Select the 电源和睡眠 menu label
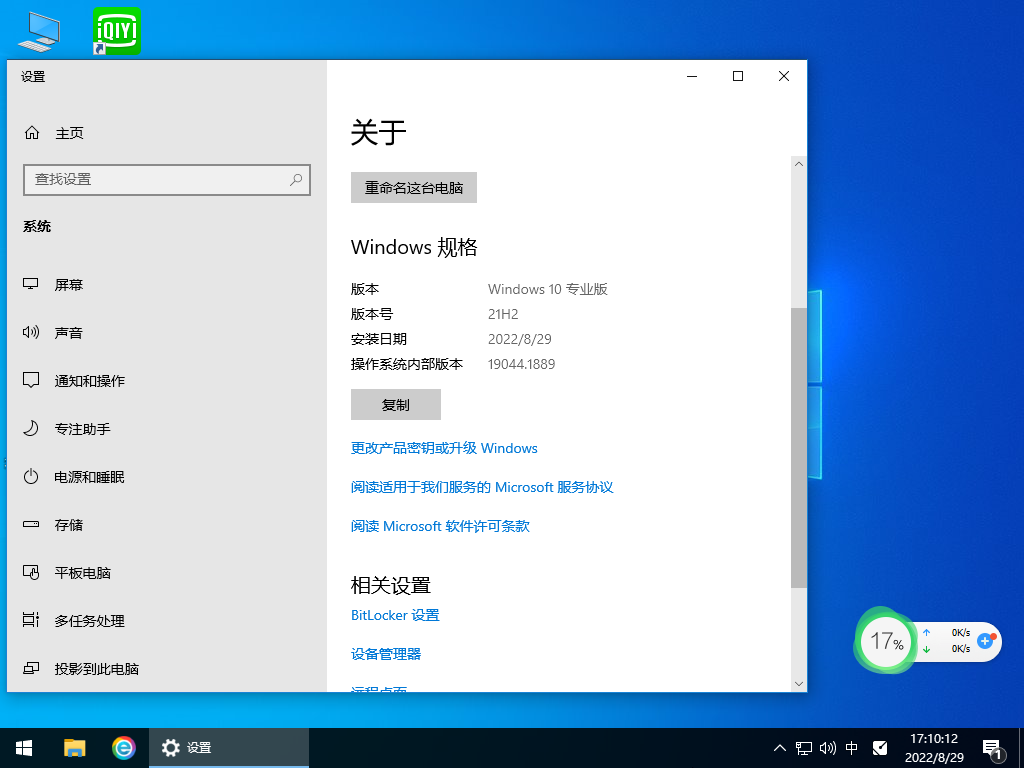Screen dimensions: 1024x768 pyautogui.click(x=89, y=477)
